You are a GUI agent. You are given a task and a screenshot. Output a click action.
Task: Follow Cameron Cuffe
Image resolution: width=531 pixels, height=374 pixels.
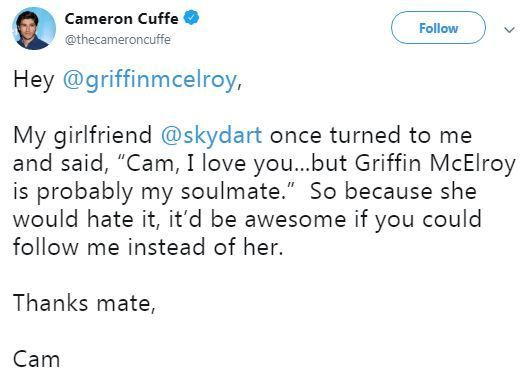439,28
